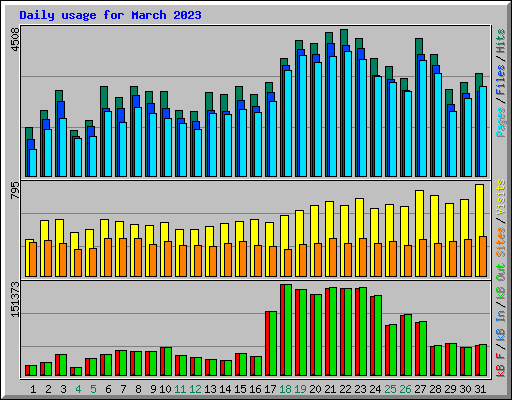Select day label 1 on x-axis
512x400 pixels.
coord(33,389)
